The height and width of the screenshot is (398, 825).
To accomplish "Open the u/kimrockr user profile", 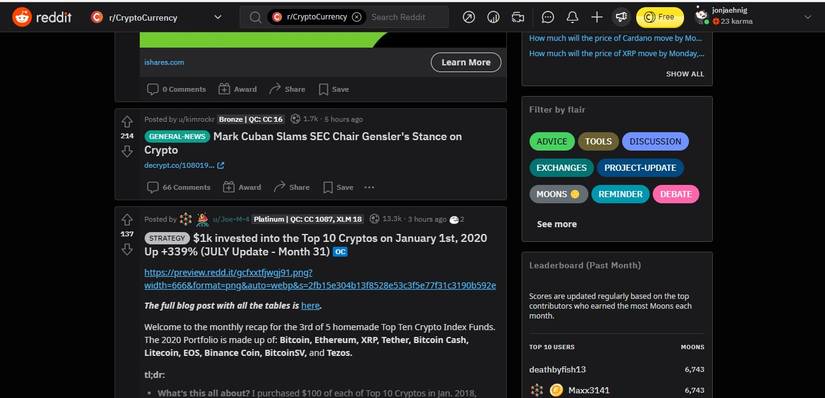I will point(196,119).
